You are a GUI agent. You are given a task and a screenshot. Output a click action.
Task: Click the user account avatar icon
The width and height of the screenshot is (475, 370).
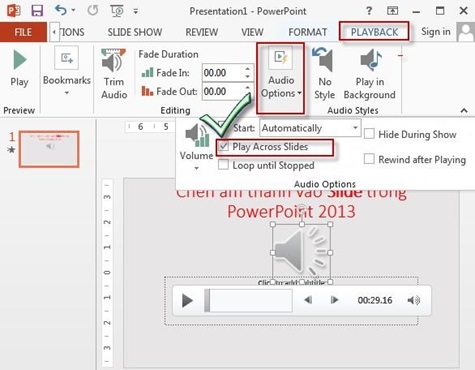(466, 32)
